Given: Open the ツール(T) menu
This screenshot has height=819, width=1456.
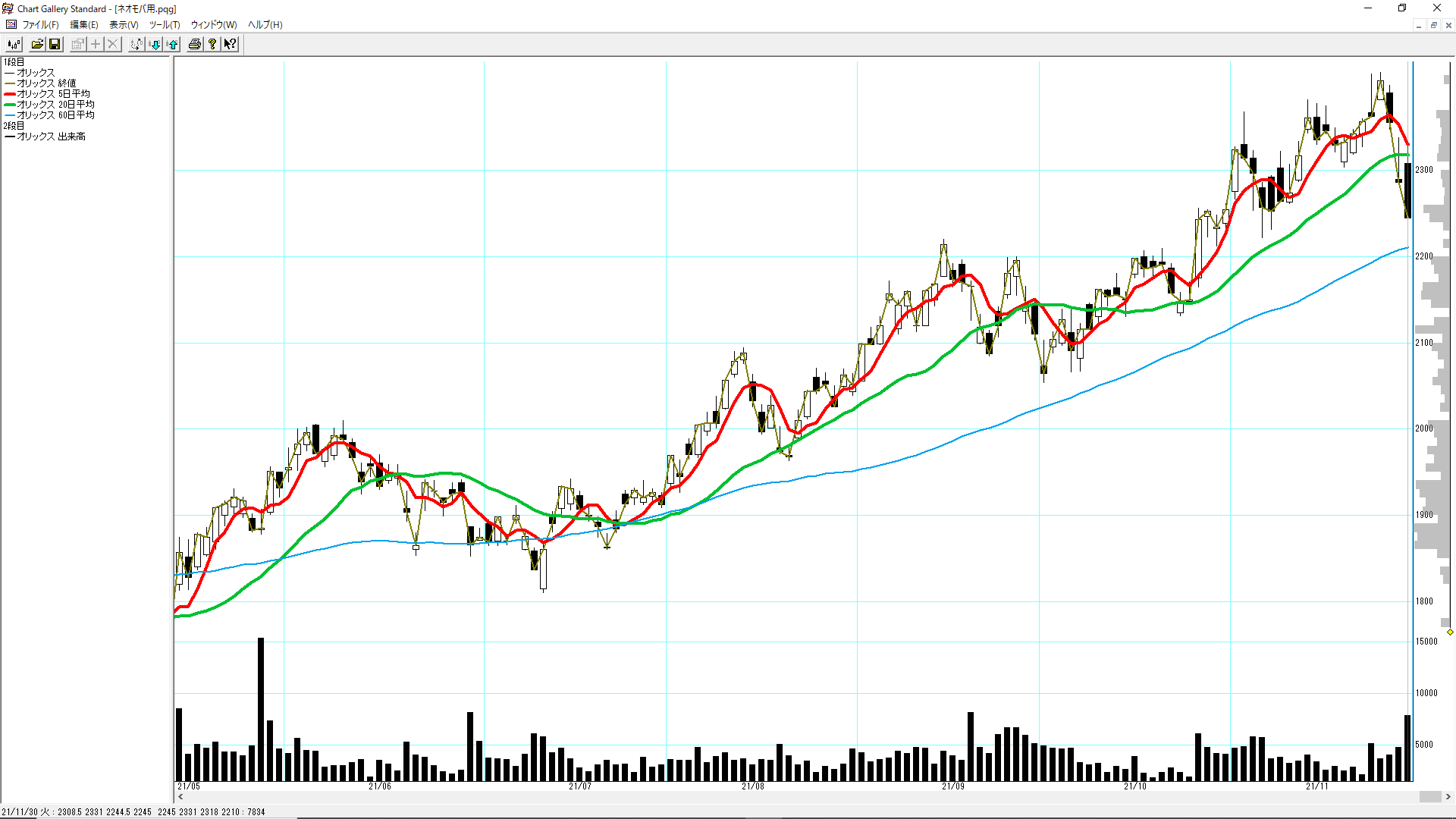Looking at the screenshot, I should point(165,25).
